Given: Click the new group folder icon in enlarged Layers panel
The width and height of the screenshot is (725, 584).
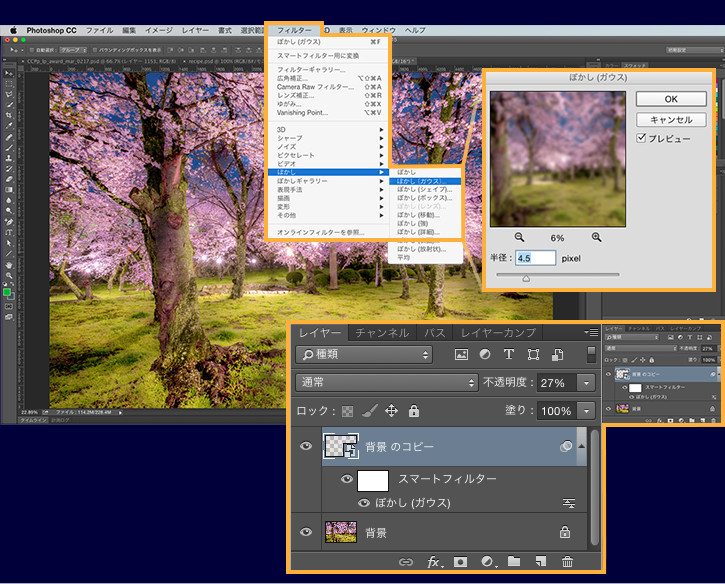Looking at the screenshot, I should 514,561.
